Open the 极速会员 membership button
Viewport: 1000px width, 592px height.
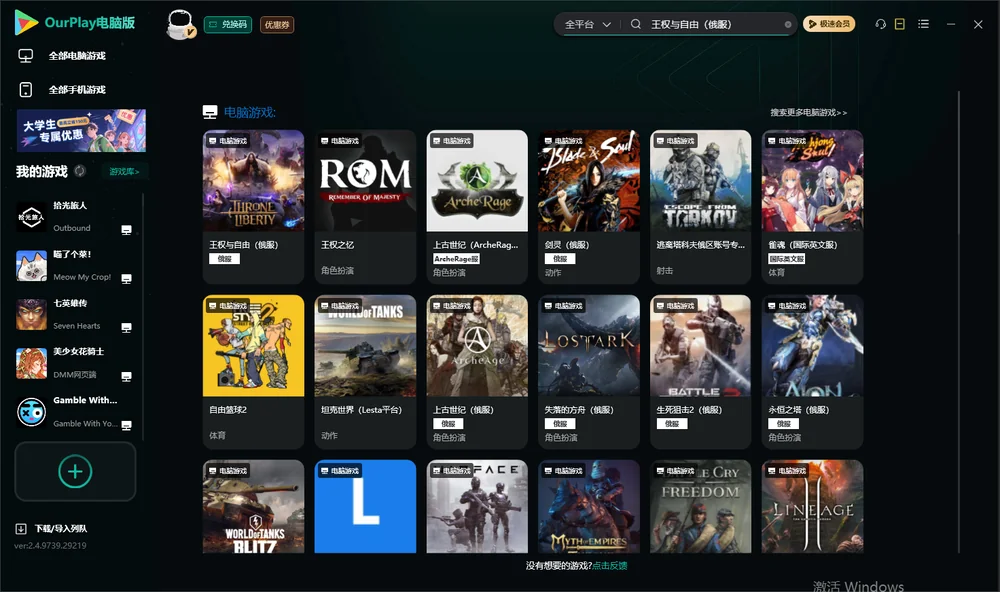829,24
